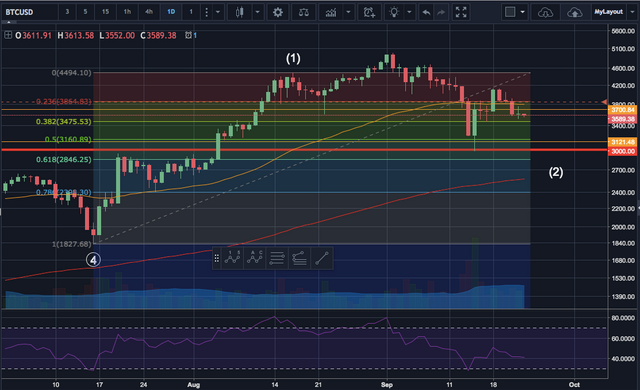Open the ideas lightbulb icon
The height and width of the screenshot is (390, 640).
tap(394, 12)
